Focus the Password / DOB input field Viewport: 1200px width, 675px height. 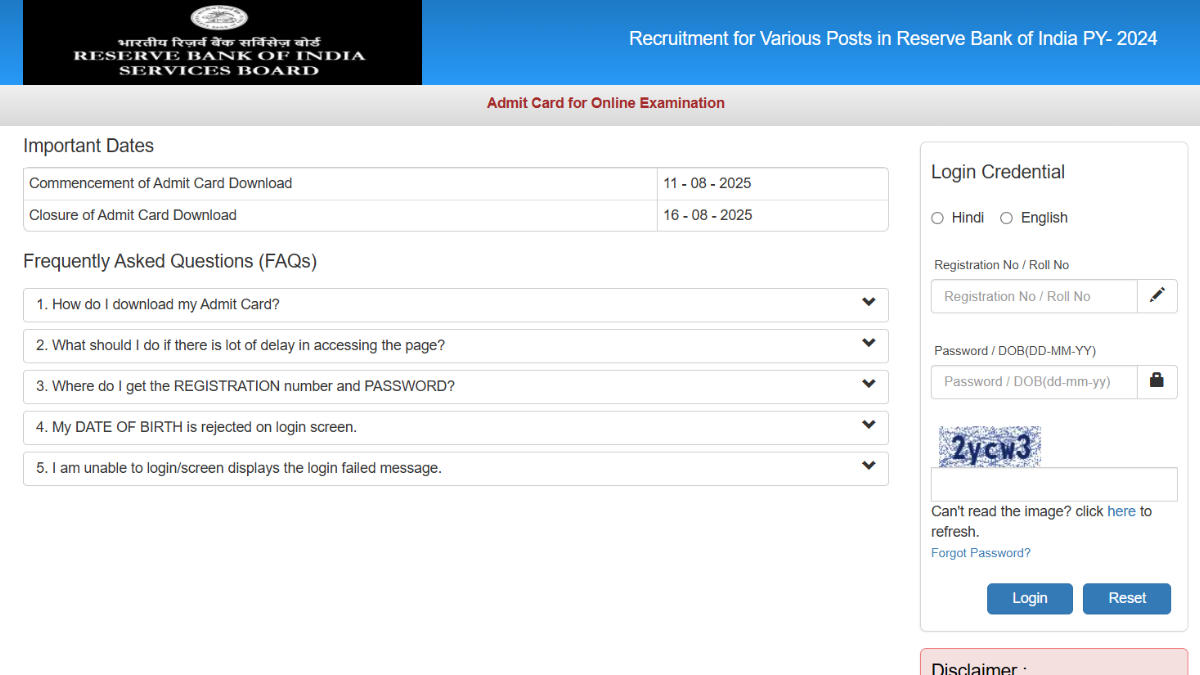tap(1034, 381)
